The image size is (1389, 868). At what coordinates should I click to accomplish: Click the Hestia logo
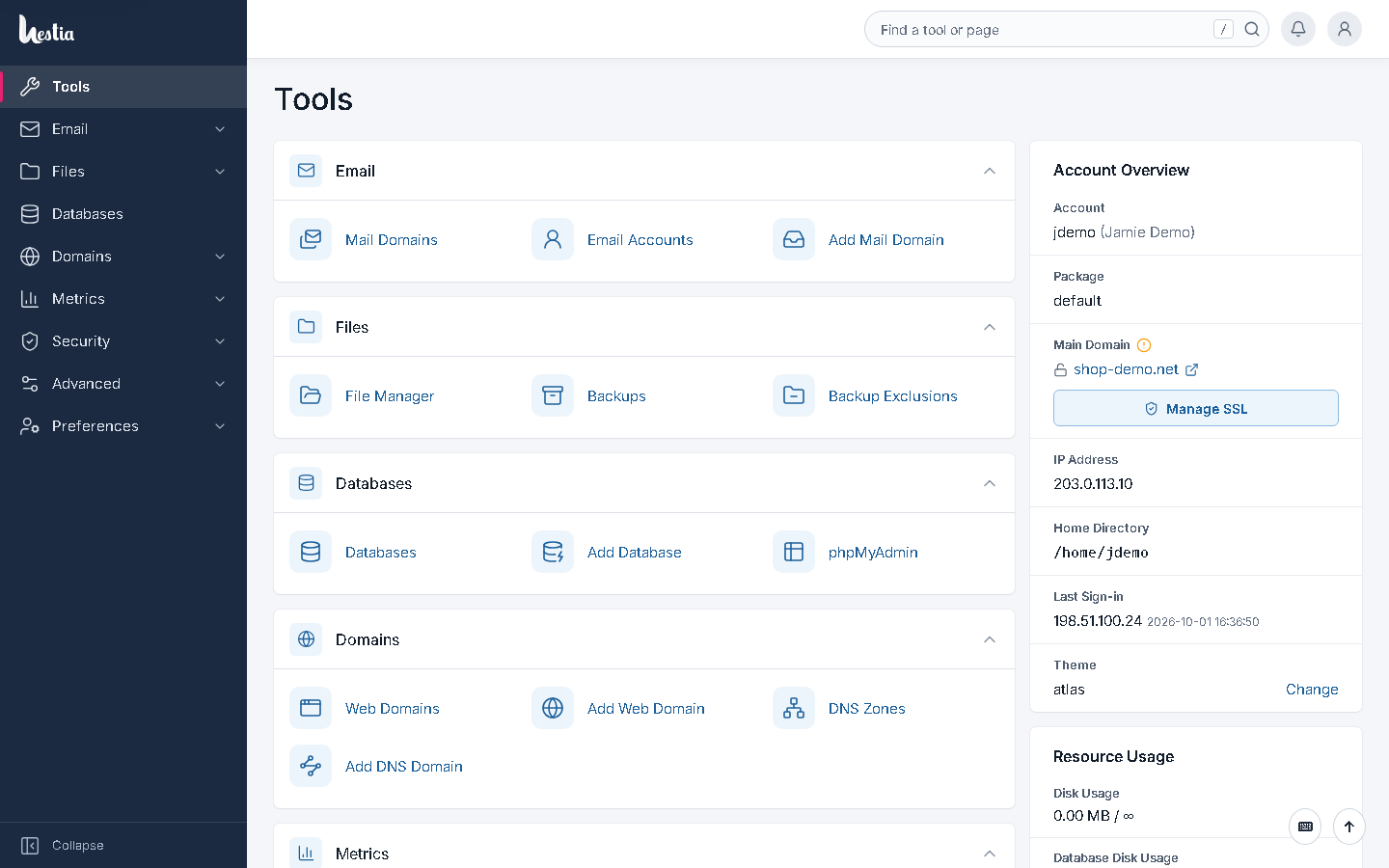click(x=46, y=30)
